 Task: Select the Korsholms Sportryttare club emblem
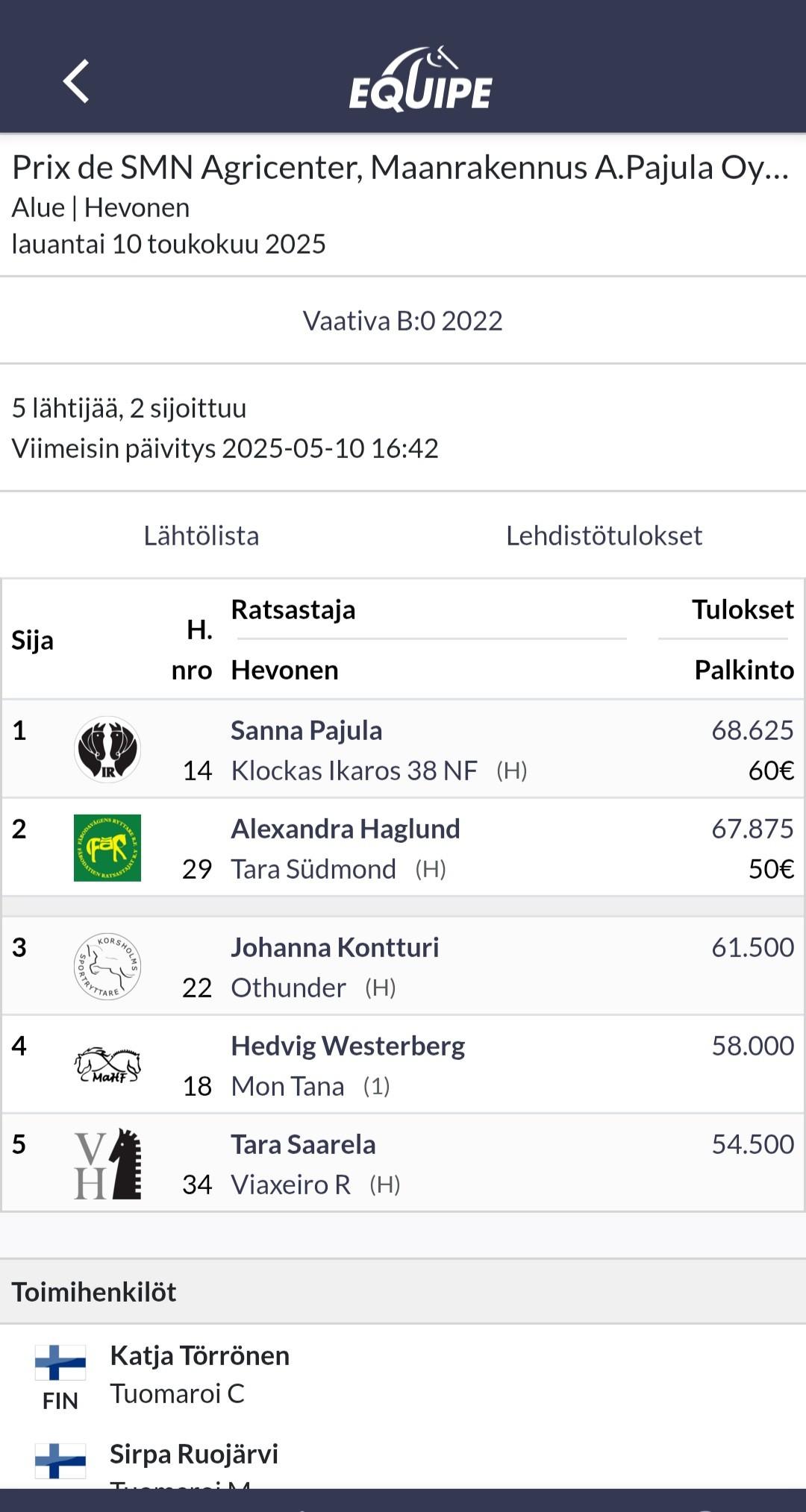click(x=107, y=966)
